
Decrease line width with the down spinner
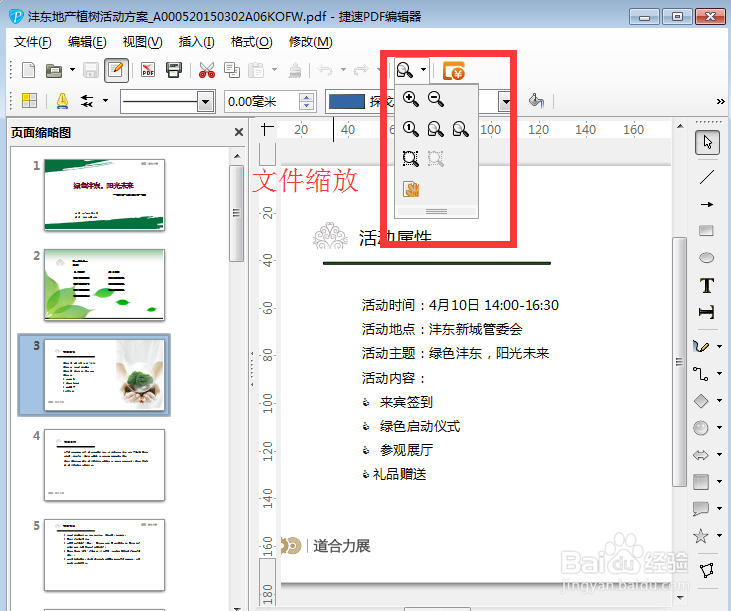(307, 106)
